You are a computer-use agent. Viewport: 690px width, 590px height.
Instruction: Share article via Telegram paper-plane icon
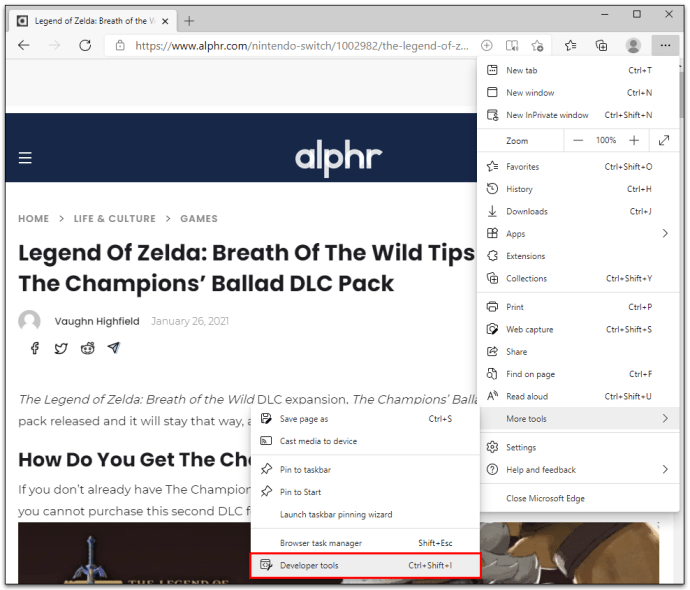[x=114, y=348]
